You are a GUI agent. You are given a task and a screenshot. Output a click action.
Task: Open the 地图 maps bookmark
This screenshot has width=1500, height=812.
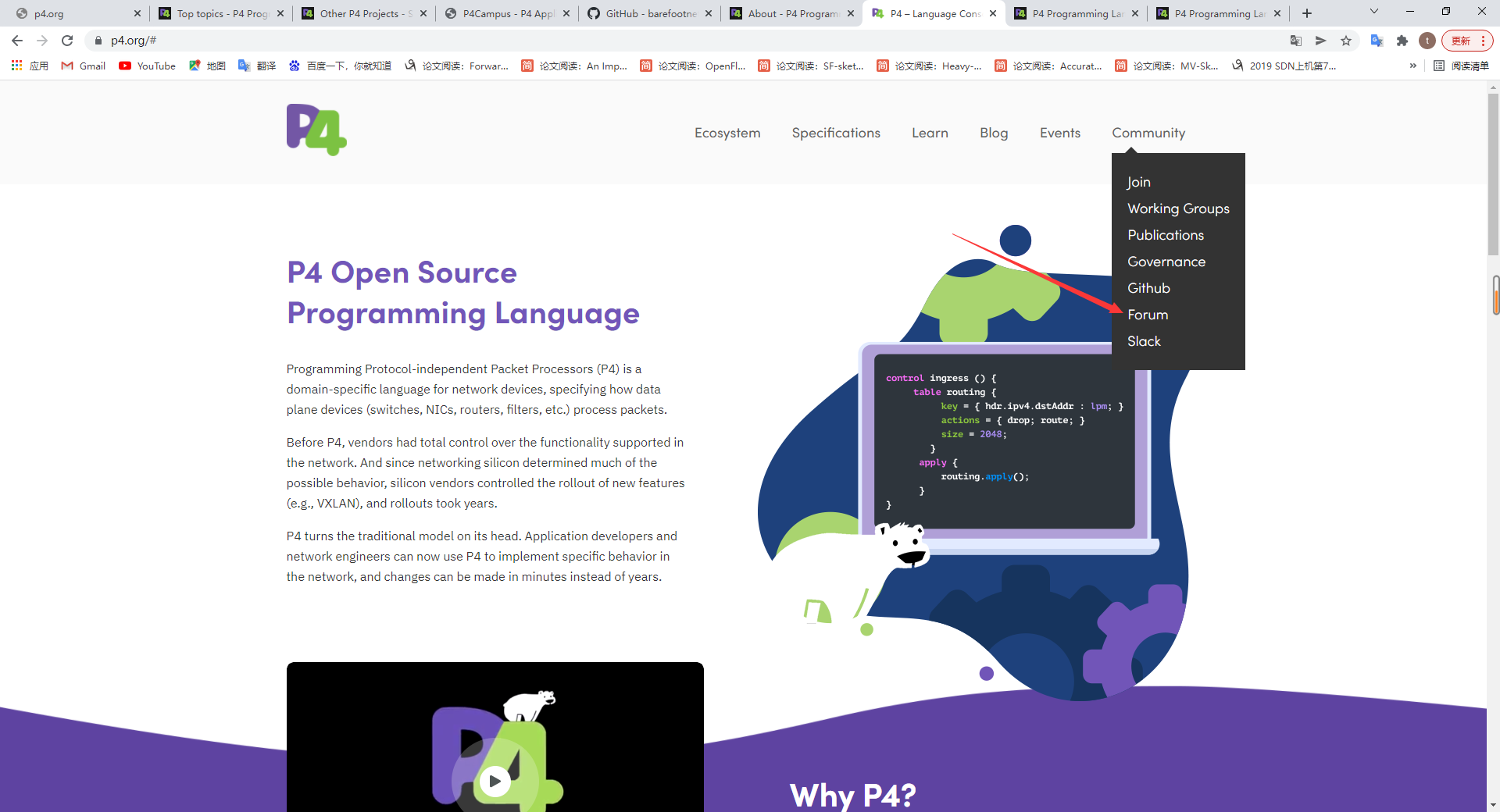(207, 66)
